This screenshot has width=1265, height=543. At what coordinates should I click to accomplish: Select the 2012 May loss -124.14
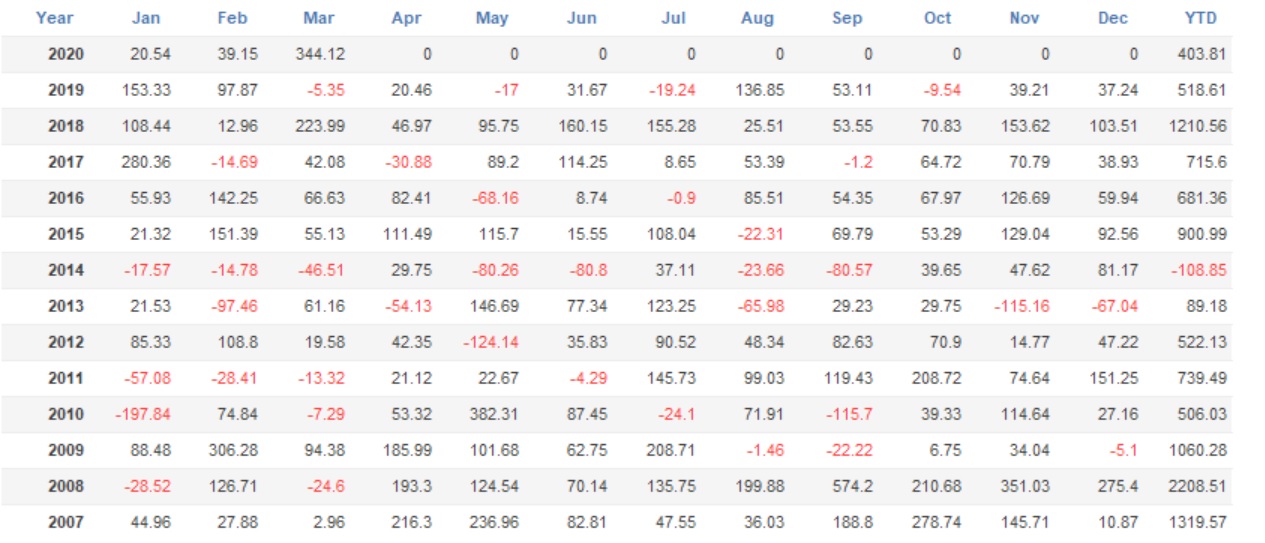(491, 342)
